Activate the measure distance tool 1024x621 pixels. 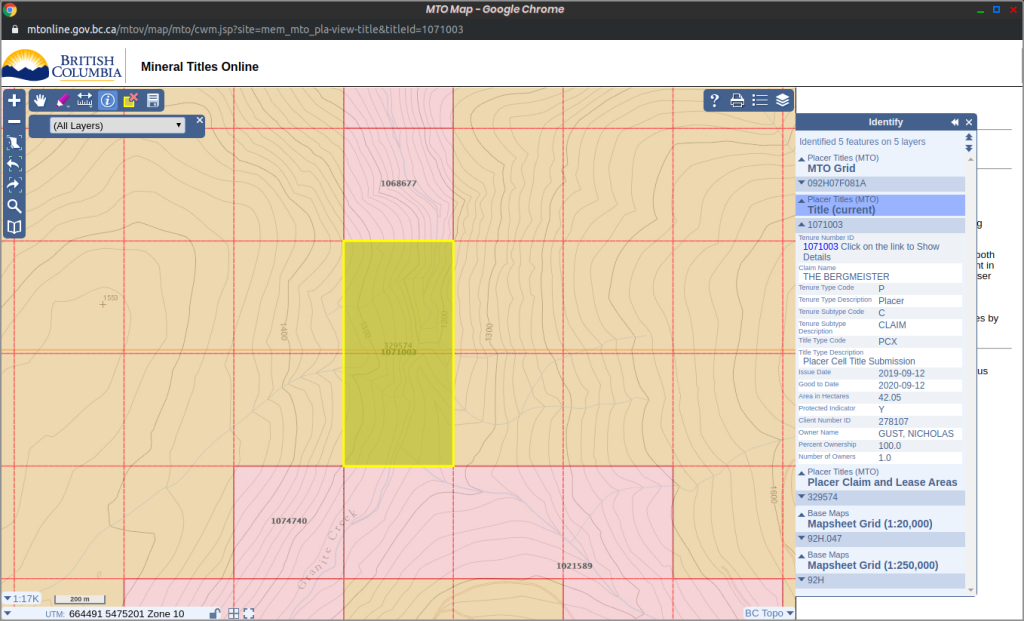point(85,100)
